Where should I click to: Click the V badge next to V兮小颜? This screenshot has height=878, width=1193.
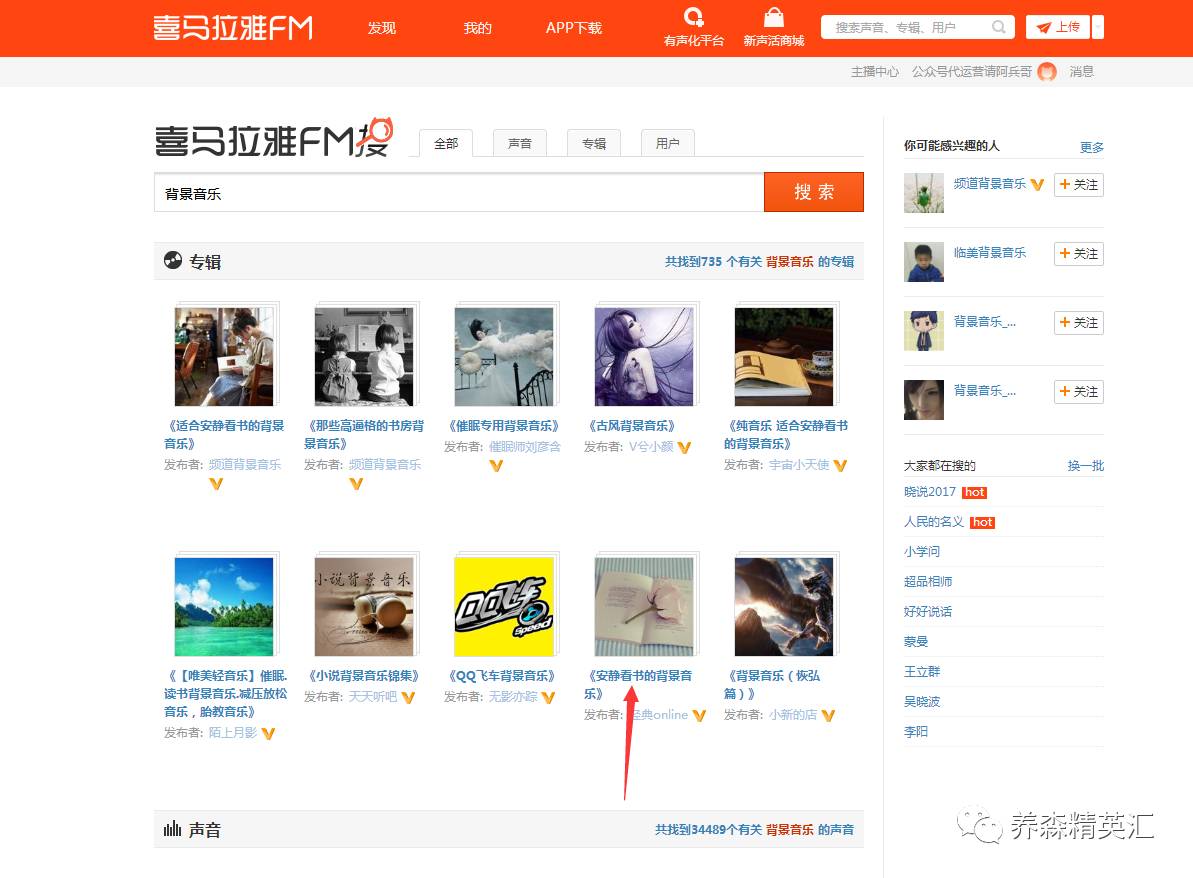tap(684, 447)
